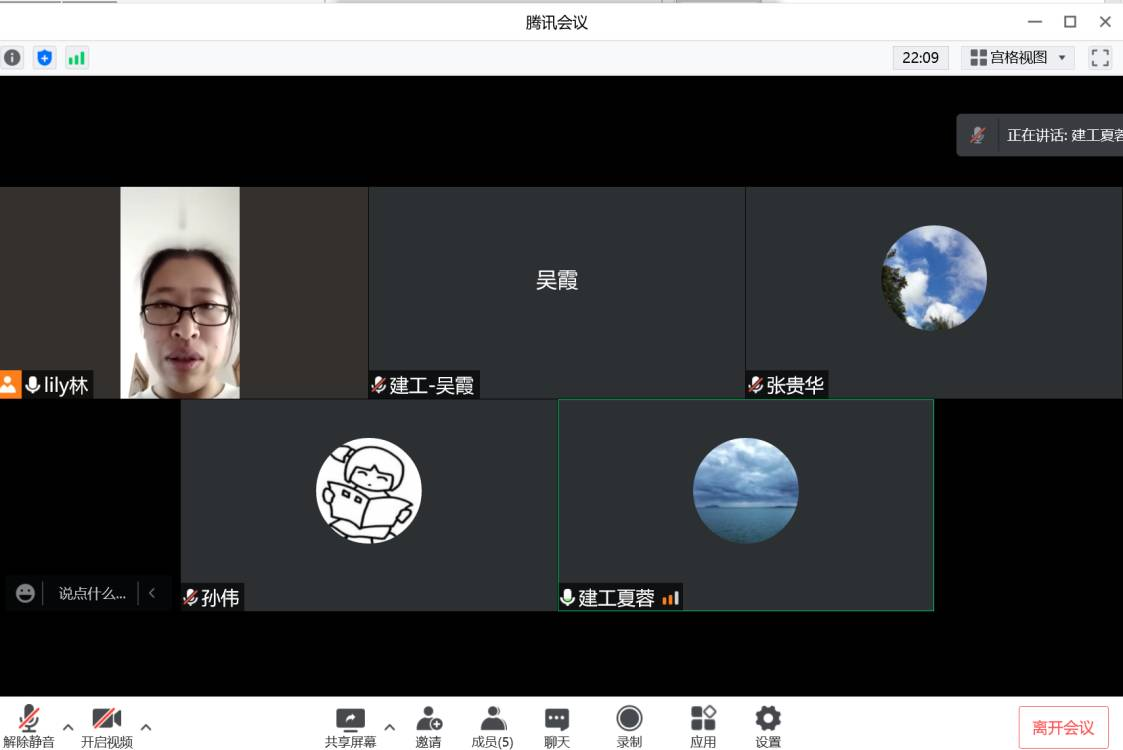Enter full screen mode
The image size is (1123, 750).
pyautogui.click(x=1100, y=58)
